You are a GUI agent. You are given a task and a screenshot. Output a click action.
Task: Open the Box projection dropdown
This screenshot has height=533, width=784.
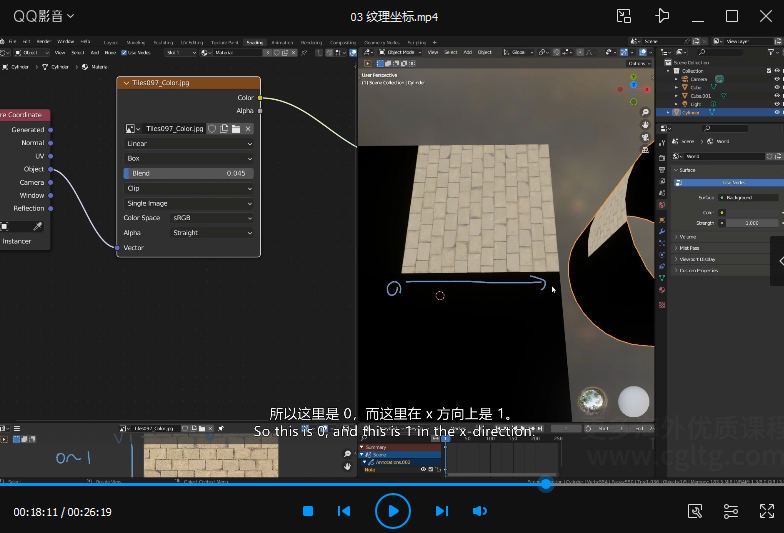point(189,158)
